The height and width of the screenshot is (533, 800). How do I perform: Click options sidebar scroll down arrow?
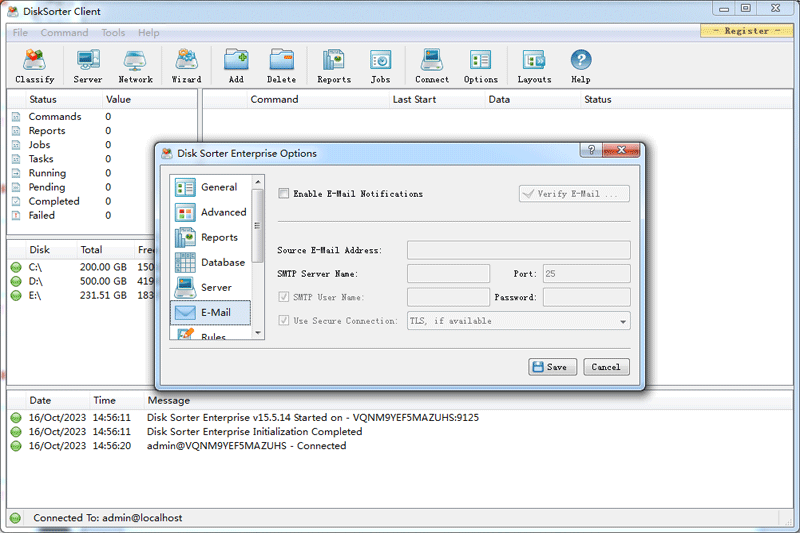(258, 333)
